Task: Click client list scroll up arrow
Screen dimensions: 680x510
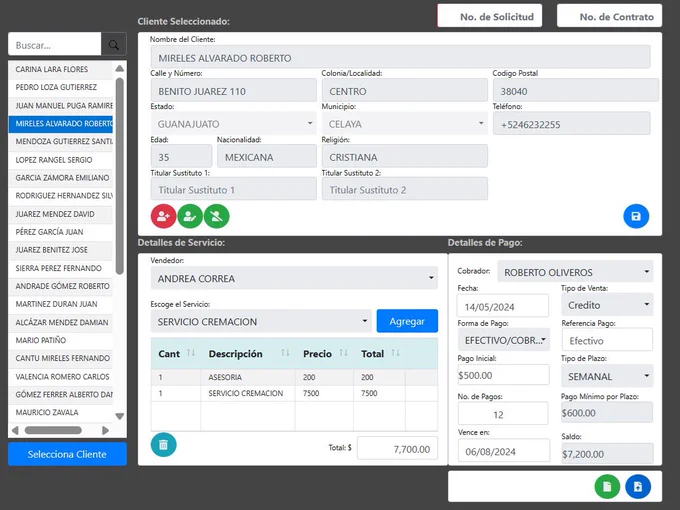Action: pos(120,69)
